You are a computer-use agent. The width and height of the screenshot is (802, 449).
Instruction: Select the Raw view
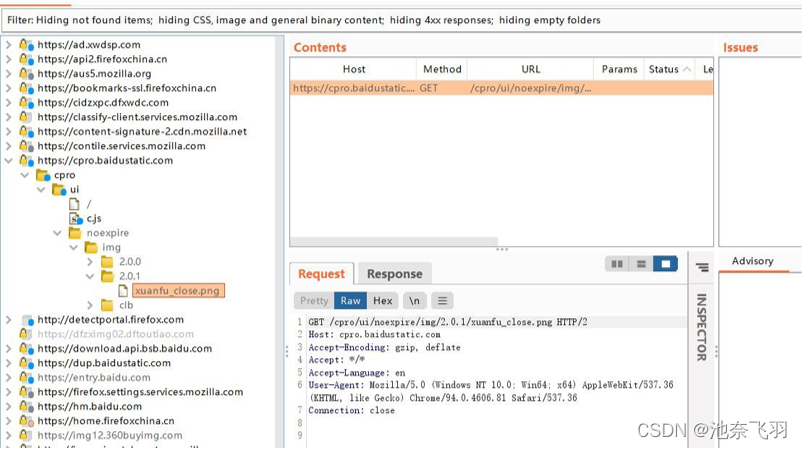350,301
